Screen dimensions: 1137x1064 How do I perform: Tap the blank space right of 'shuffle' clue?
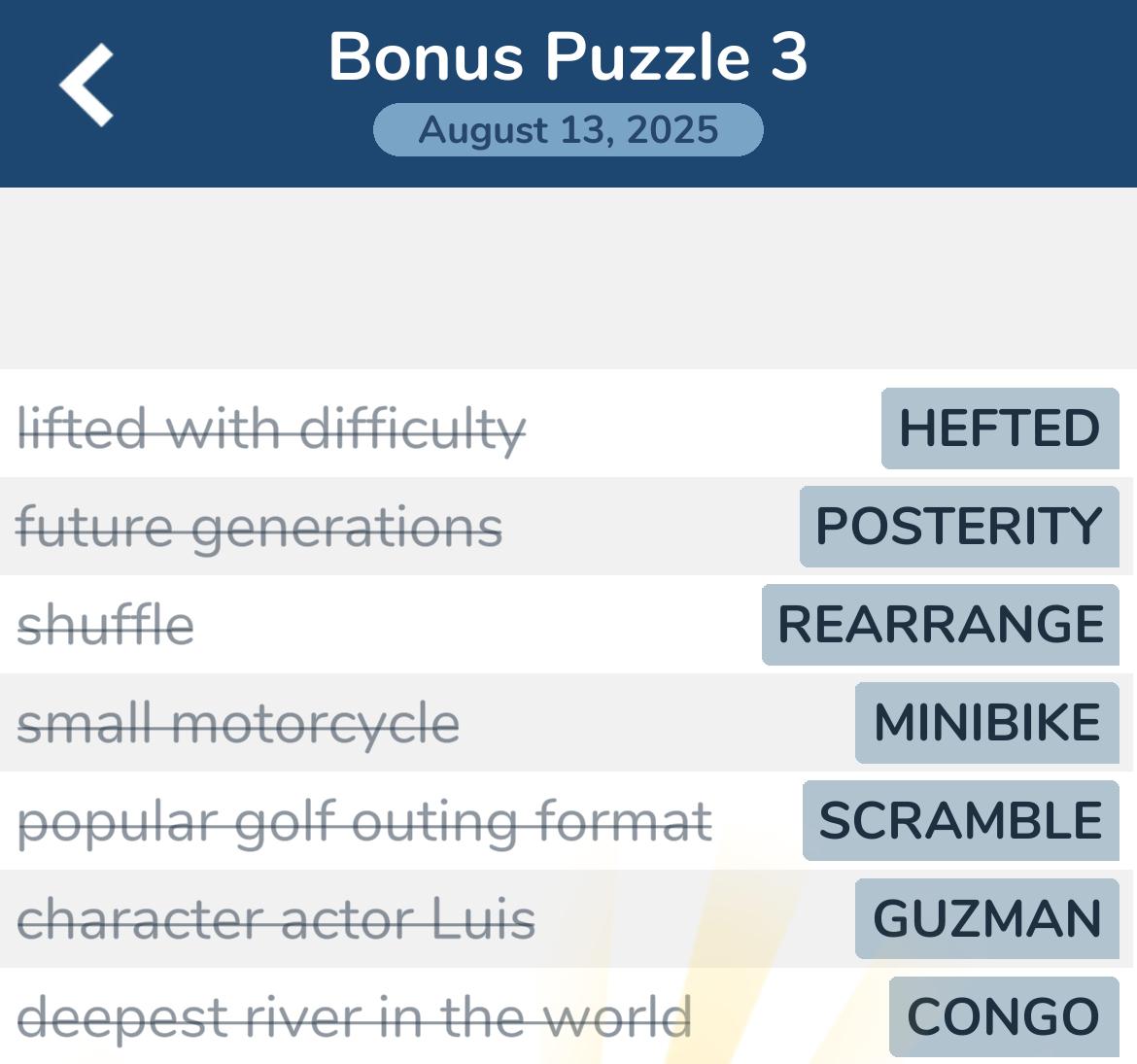(476, 626)
